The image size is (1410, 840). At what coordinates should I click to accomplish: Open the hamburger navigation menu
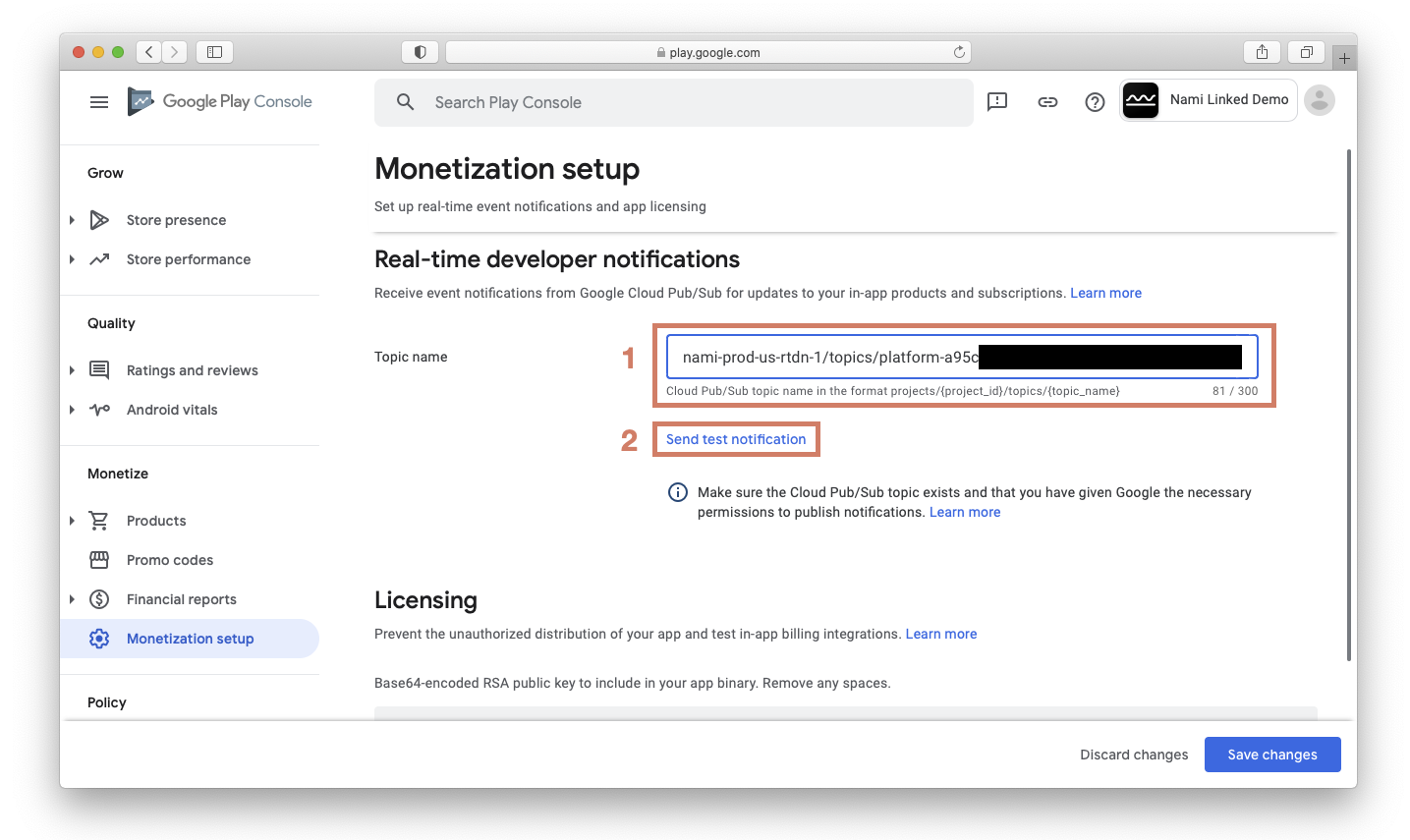[x=99, y=102]
